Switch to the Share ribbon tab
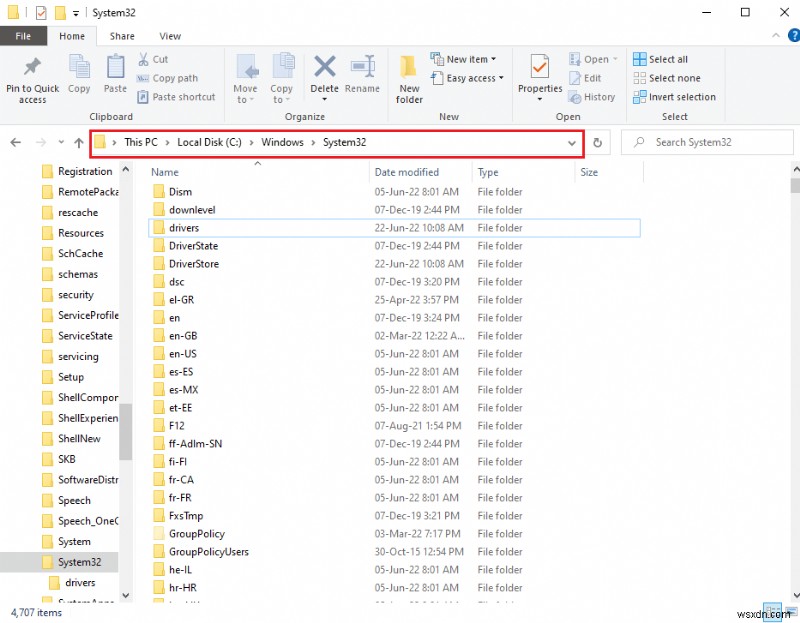This screenshot has width=800, height=623. pos(122,36)
